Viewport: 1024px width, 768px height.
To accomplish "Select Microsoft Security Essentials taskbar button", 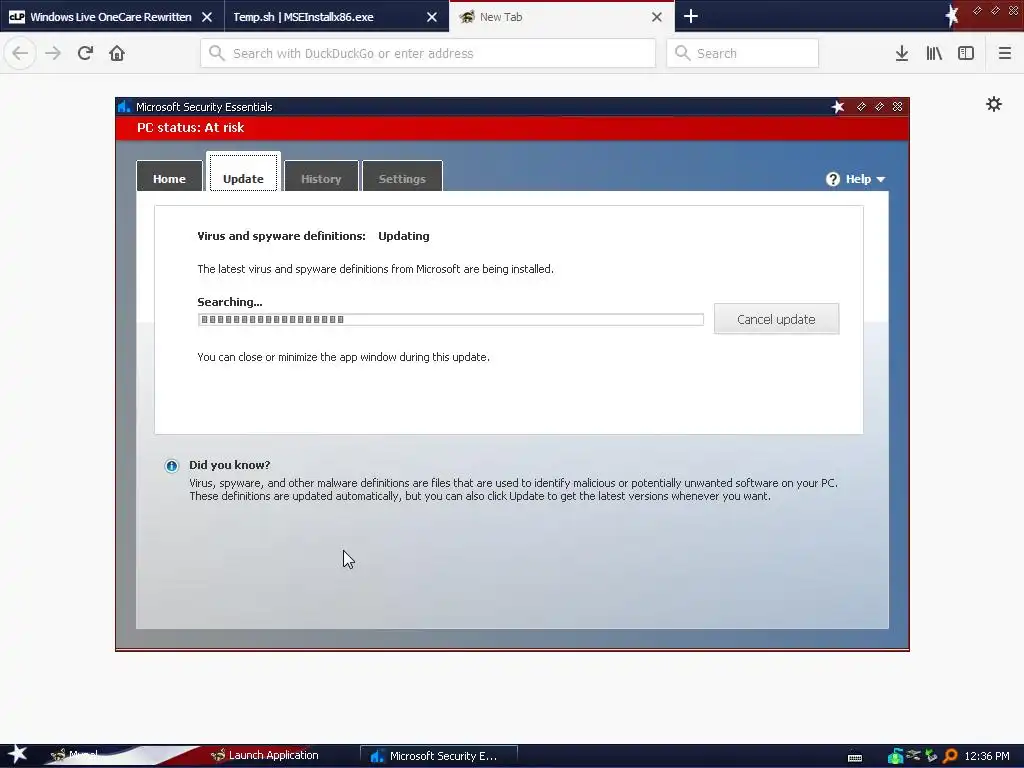I will (439, 756).
